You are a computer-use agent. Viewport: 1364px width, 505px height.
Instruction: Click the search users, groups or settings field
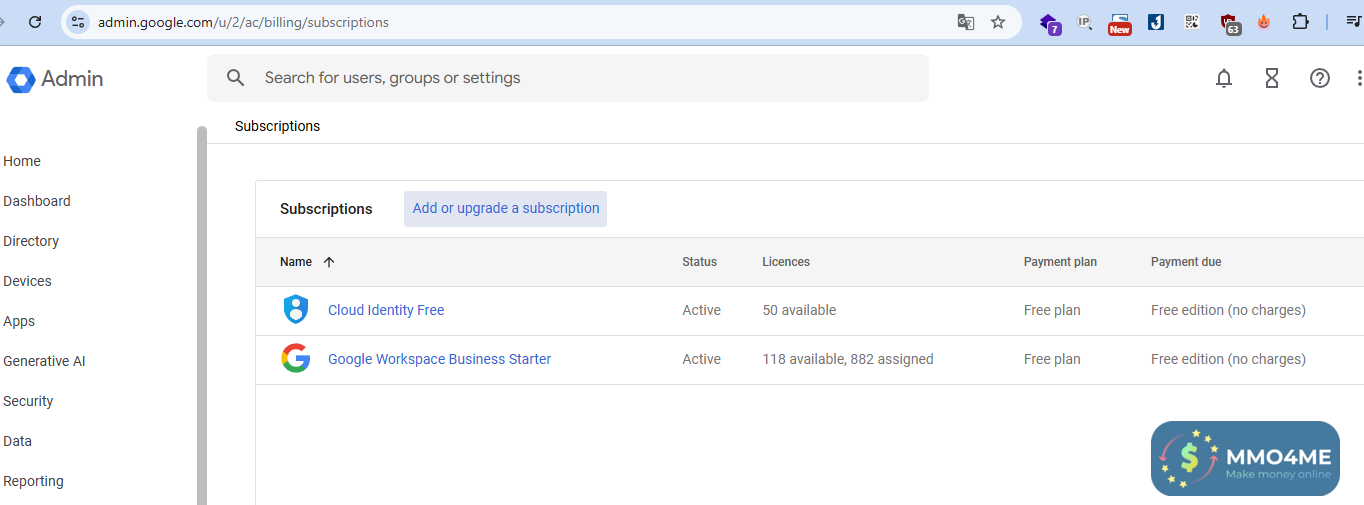click(580, 78)
